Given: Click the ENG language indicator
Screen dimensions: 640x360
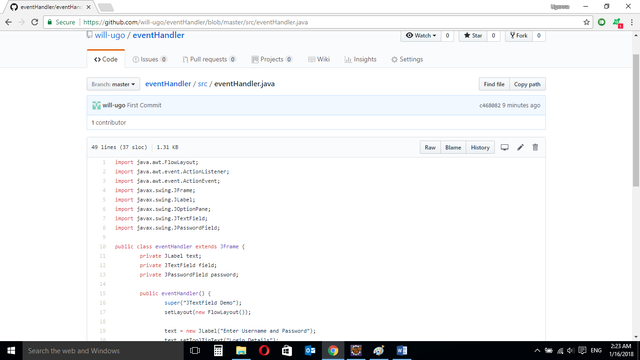Looking at the screenshot, I should [x=596, y=351].
